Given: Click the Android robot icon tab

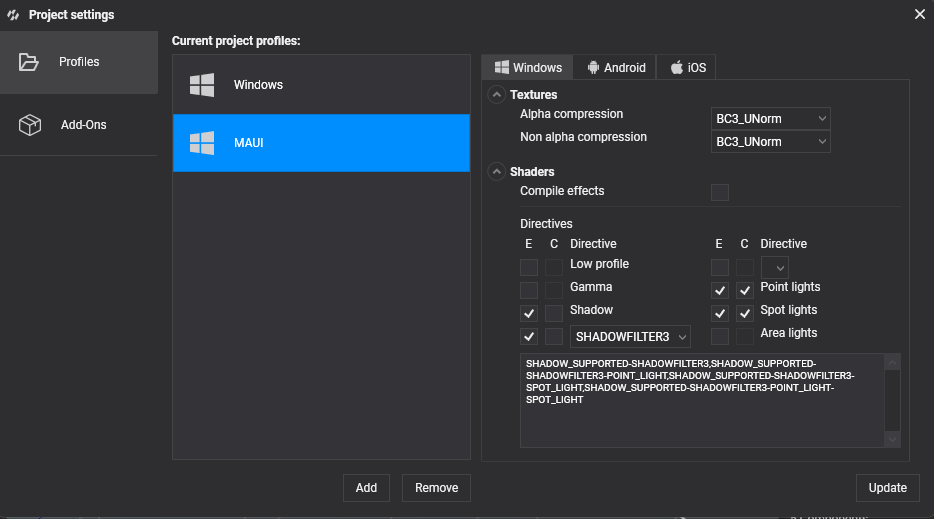Looking at the screenshot, I should click(x=593, y=67).
